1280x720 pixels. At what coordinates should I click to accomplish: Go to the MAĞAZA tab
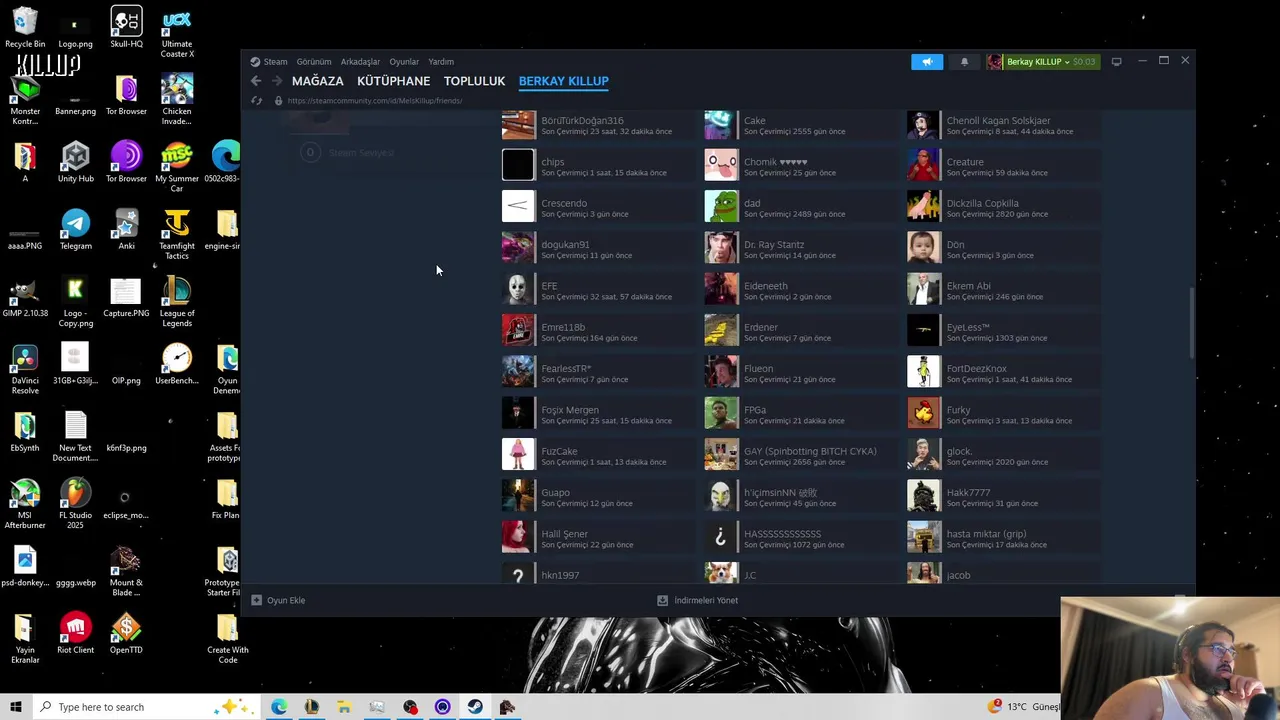[318, 81]
